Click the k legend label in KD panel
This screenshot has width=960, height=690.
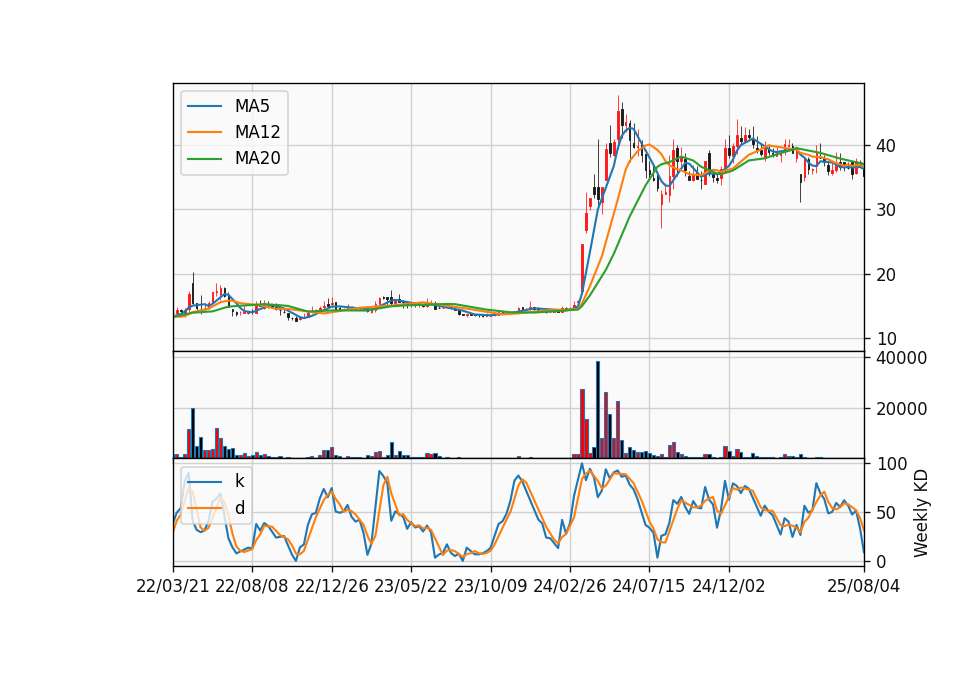point(239,481)
